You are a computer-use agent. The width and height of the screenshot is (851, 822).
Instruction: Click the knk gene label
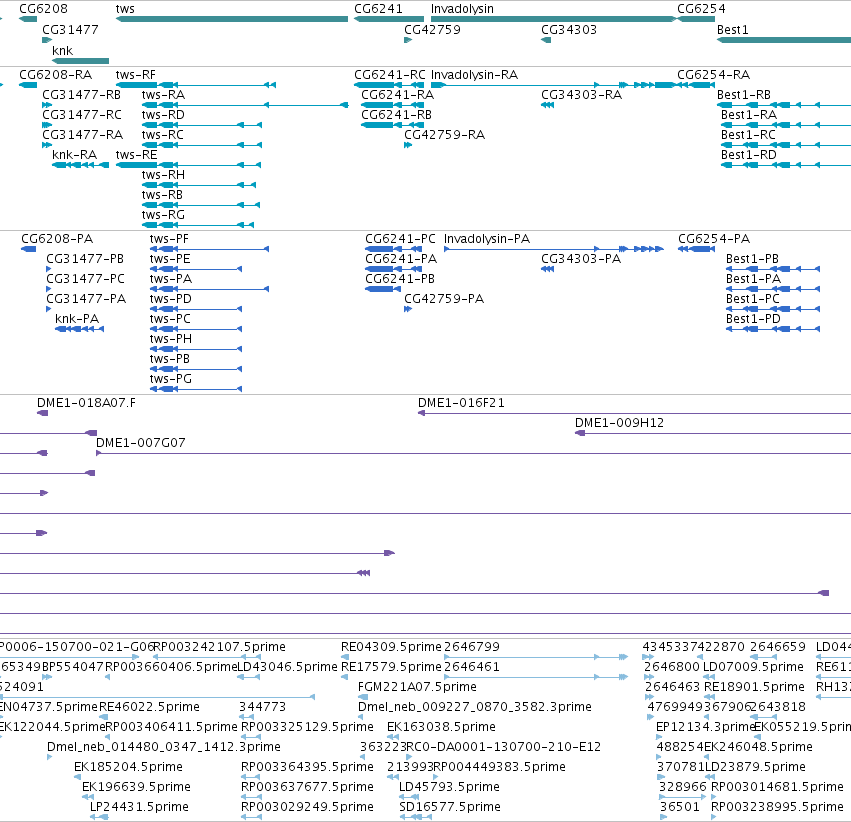point(62,50)
